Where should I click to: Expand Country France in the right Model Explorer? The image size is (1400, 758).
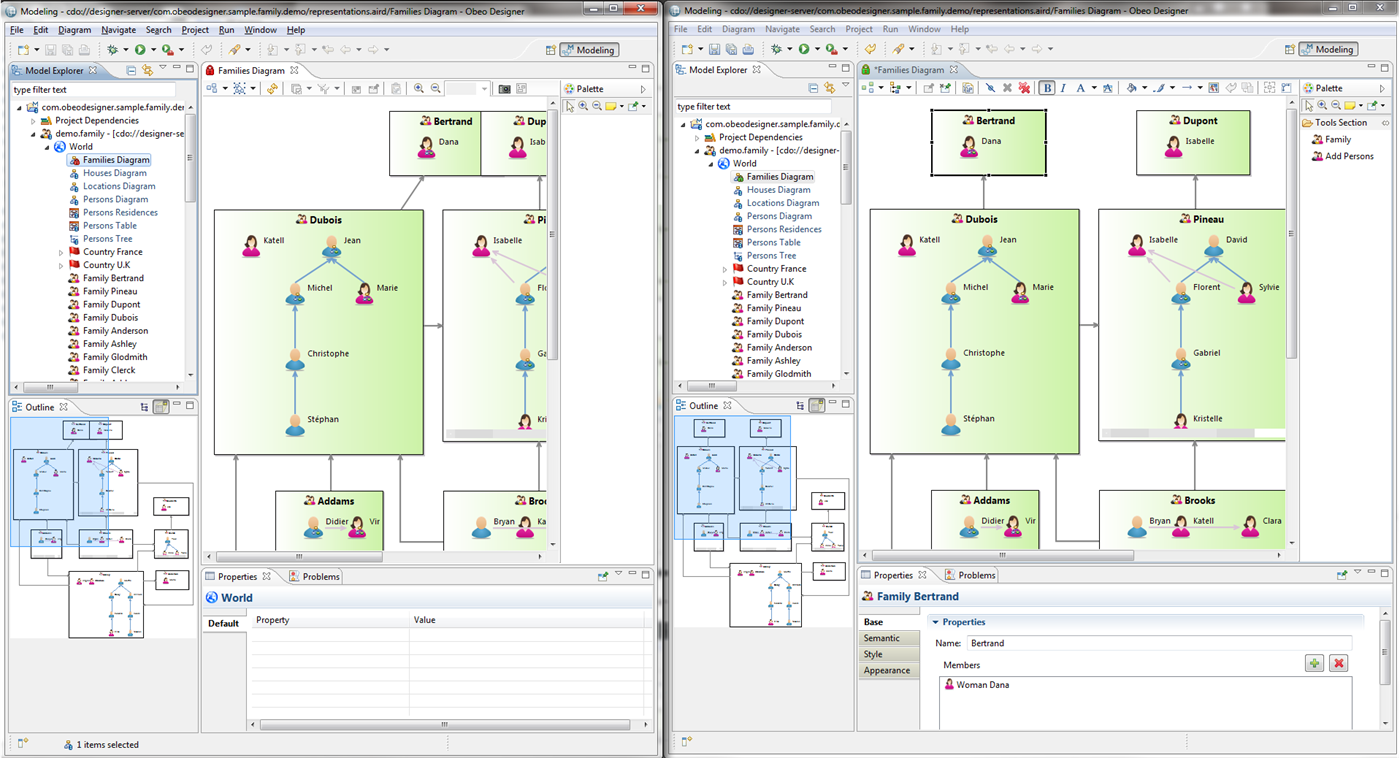tap(725, 269)
